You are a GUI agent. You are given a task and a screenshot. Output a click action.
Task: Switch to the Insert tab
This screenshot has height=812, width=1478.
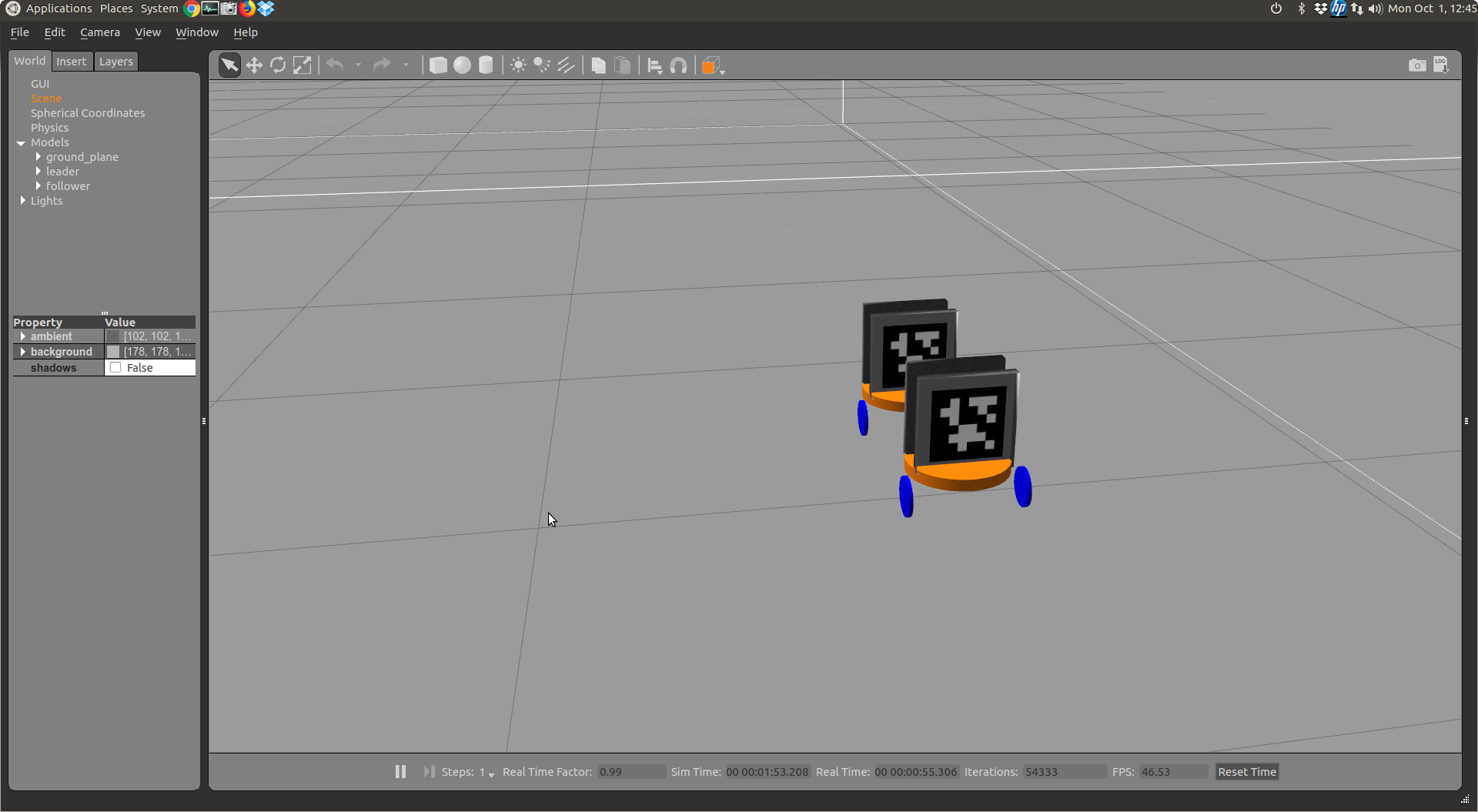click(x=72, y=62)
